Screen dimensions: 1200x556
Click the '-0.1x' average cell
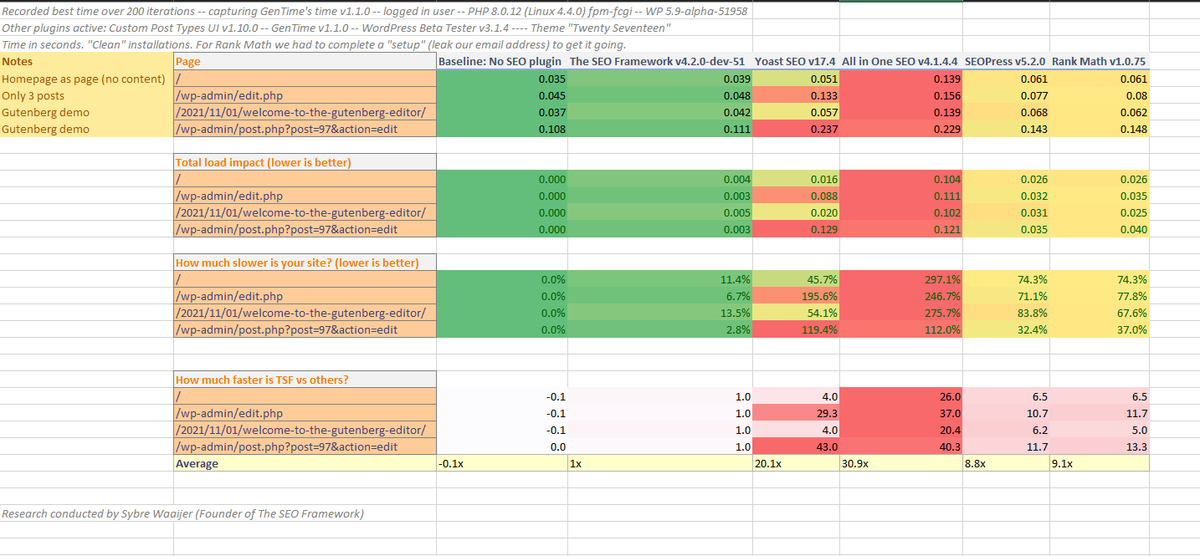[501, 464]
